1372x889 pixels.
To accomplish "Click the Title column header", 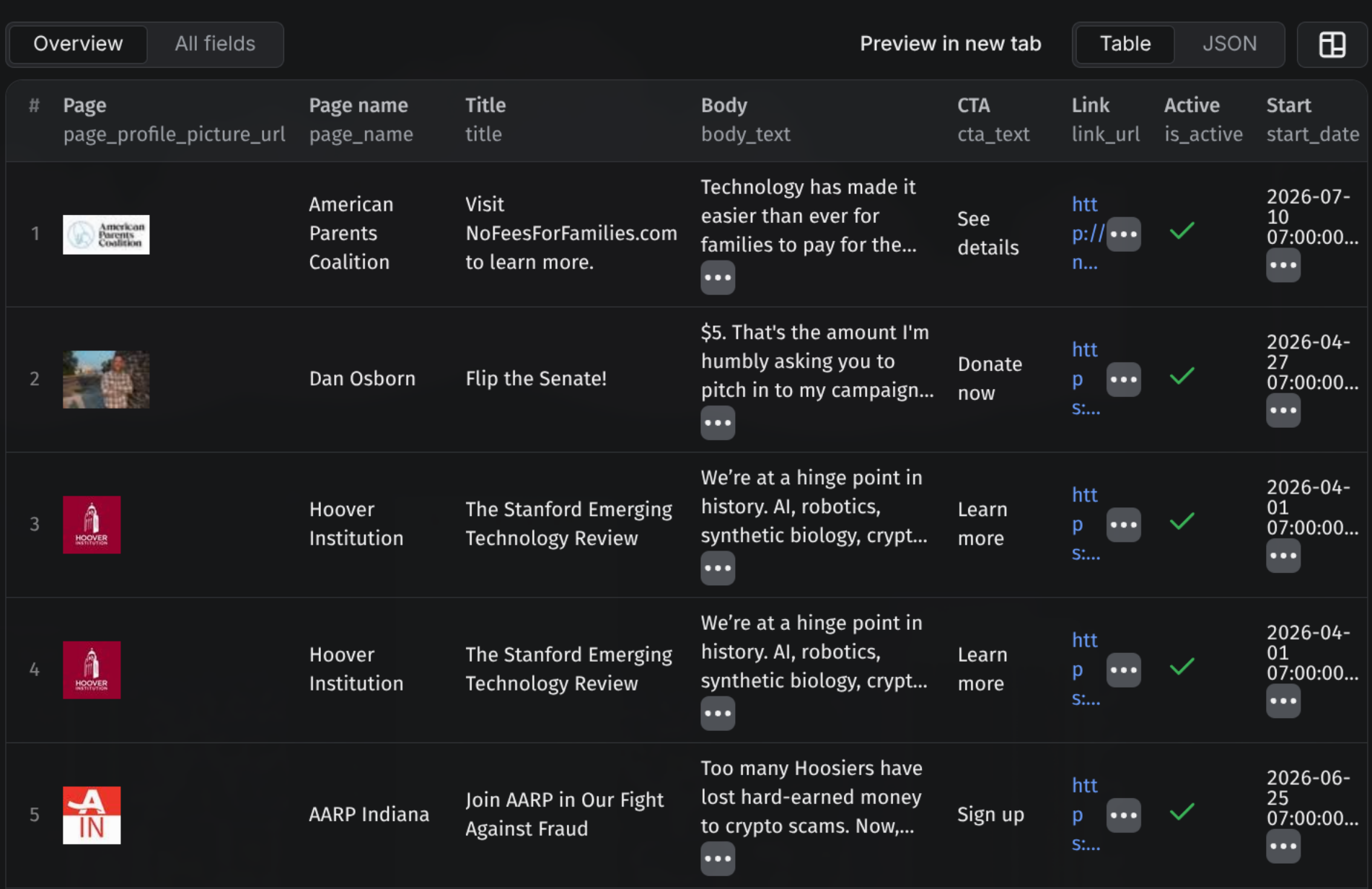I will 485,120.
